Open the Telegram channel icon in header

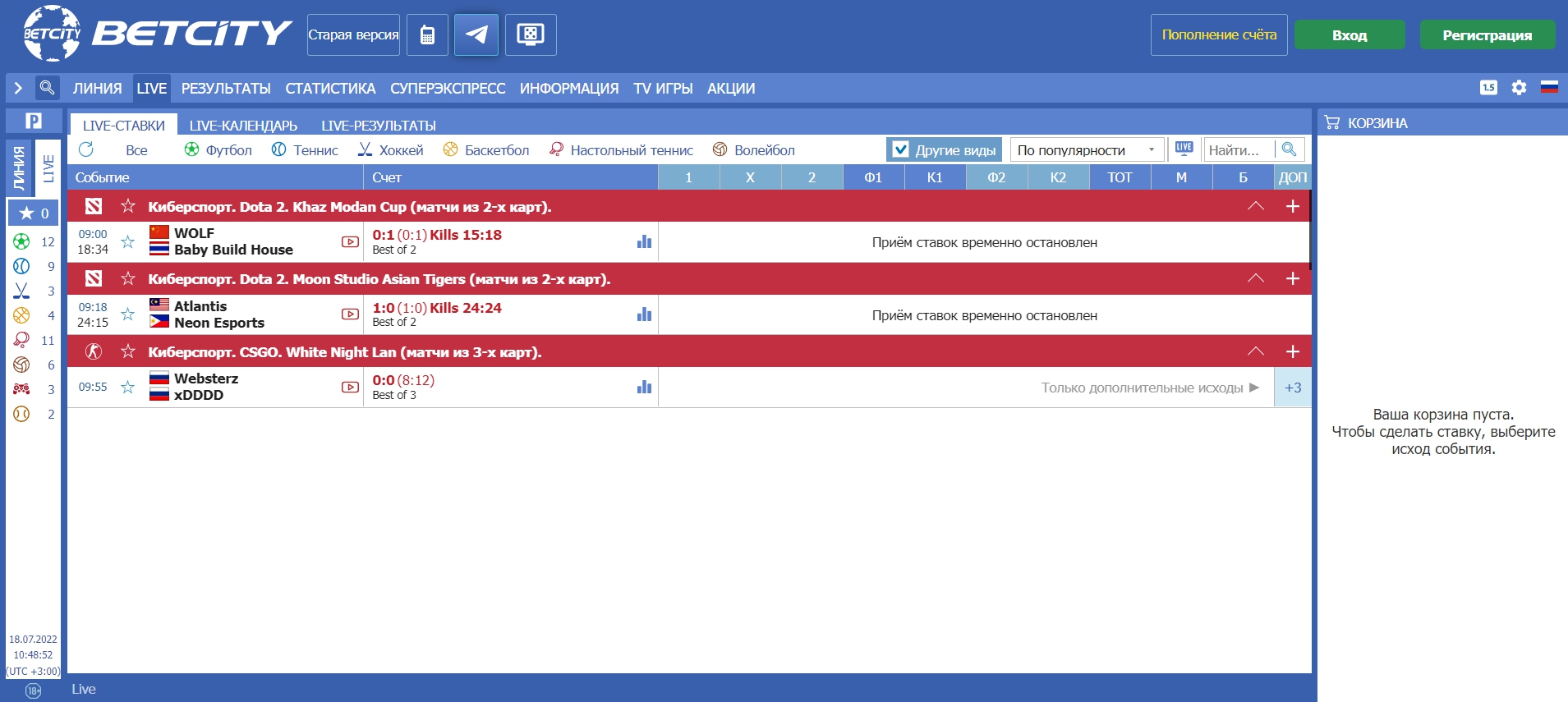pos(476,34)
